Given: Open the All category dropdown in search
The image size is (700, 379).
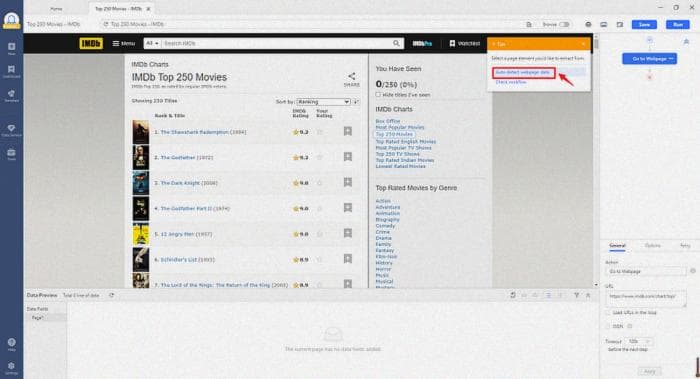Looking at the screenshot, I should 152,43.
